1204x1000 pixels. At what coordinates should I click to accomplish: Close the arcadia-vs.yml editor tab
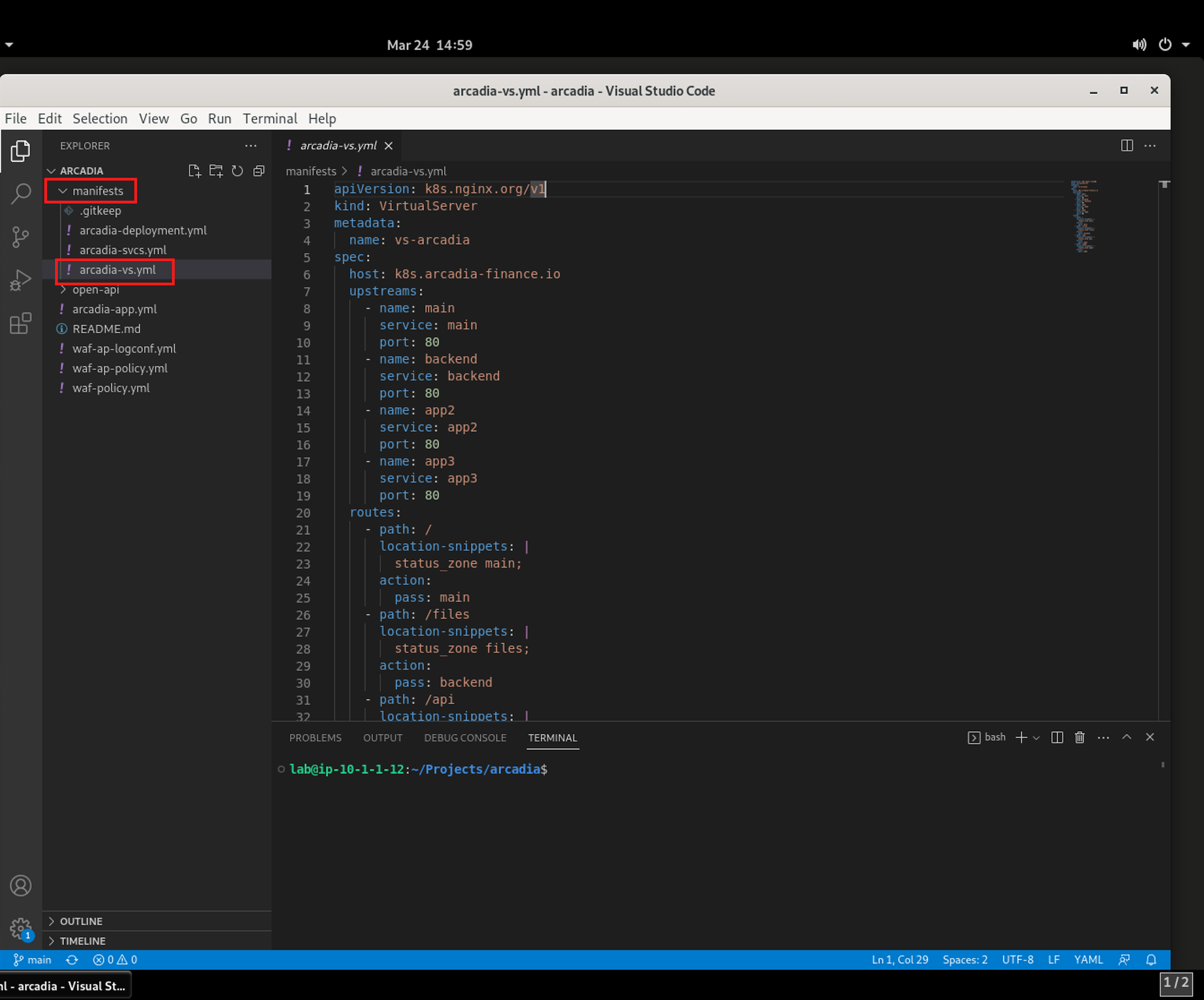coord(389,146)
